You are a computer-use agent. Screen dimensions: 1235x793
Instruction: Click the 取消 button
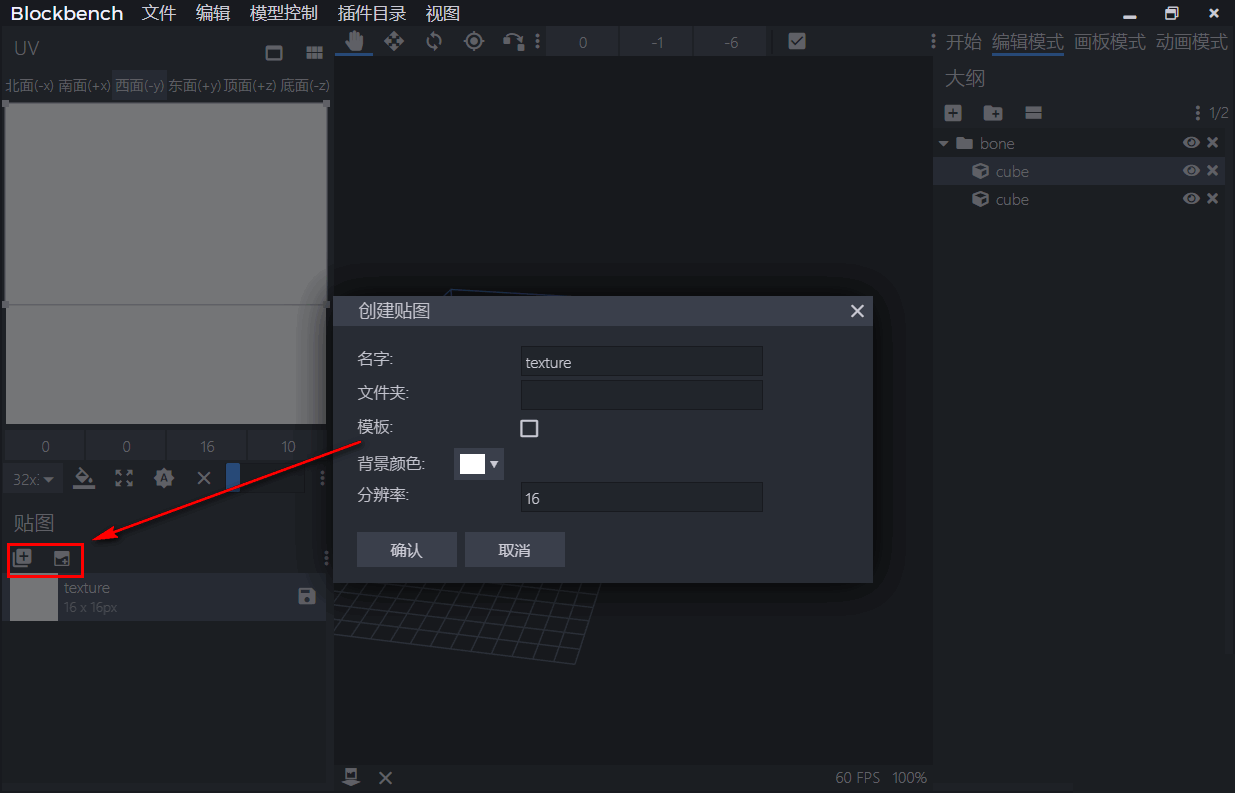point(514,550)
